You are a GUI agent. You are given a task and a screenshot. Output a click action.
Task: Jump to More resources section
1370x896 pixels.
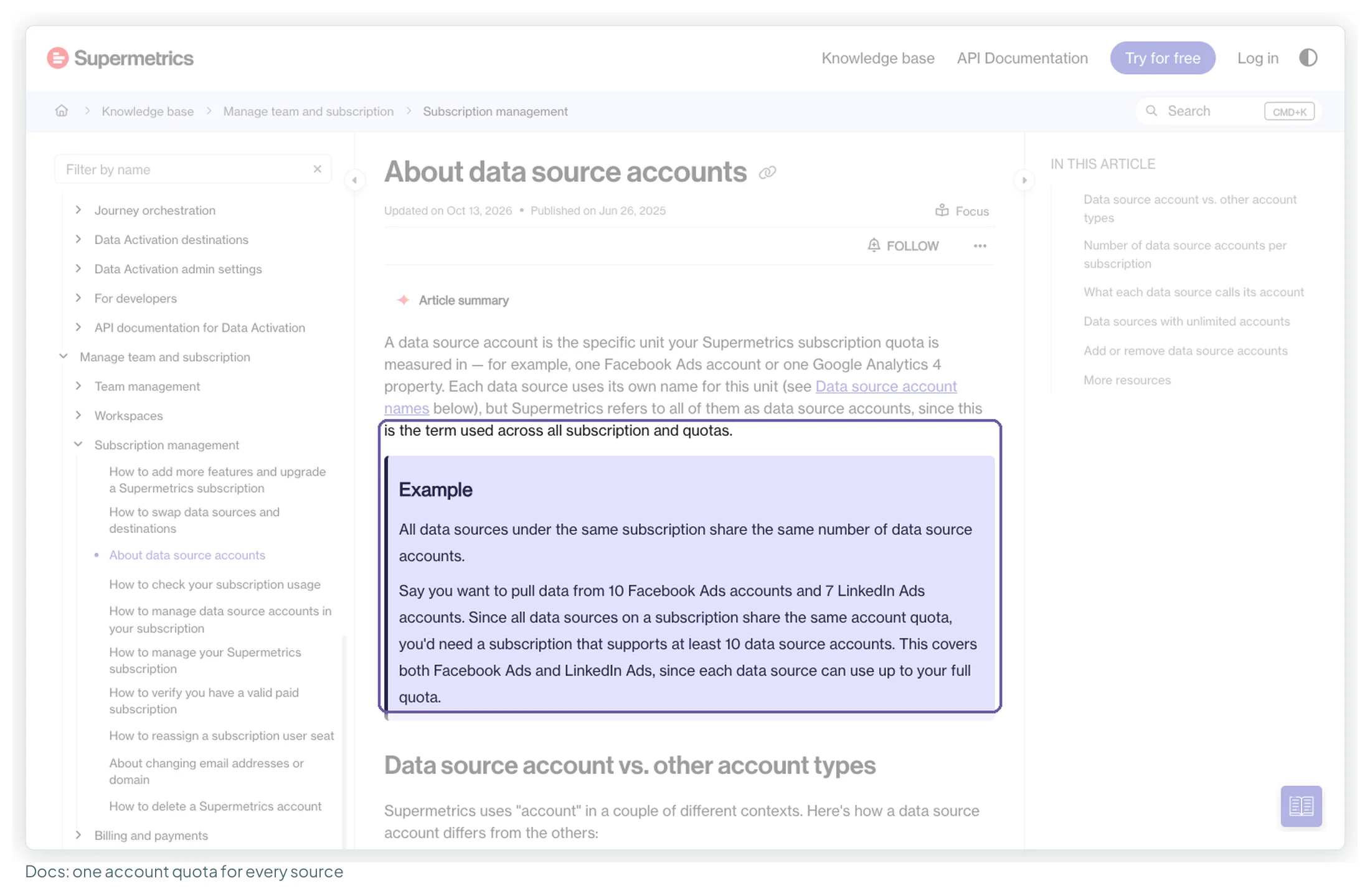click(x=1127, y=380)
